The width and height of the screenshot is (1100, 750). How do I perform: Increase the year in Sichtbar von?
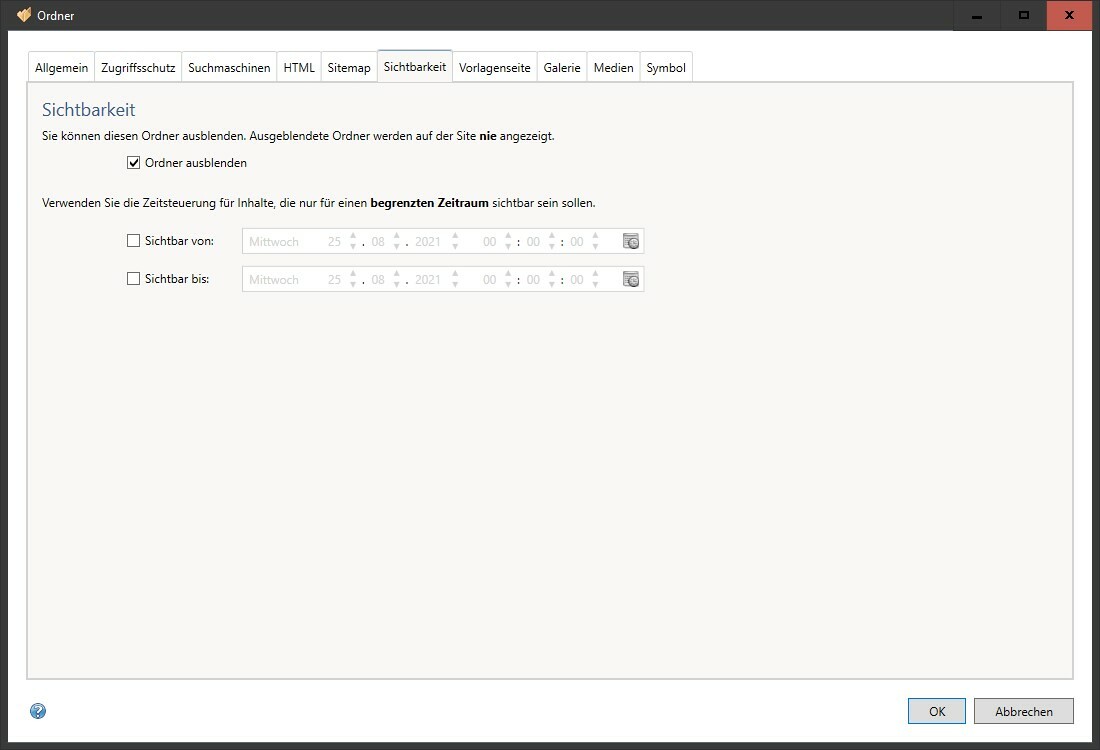pos(455,236)
